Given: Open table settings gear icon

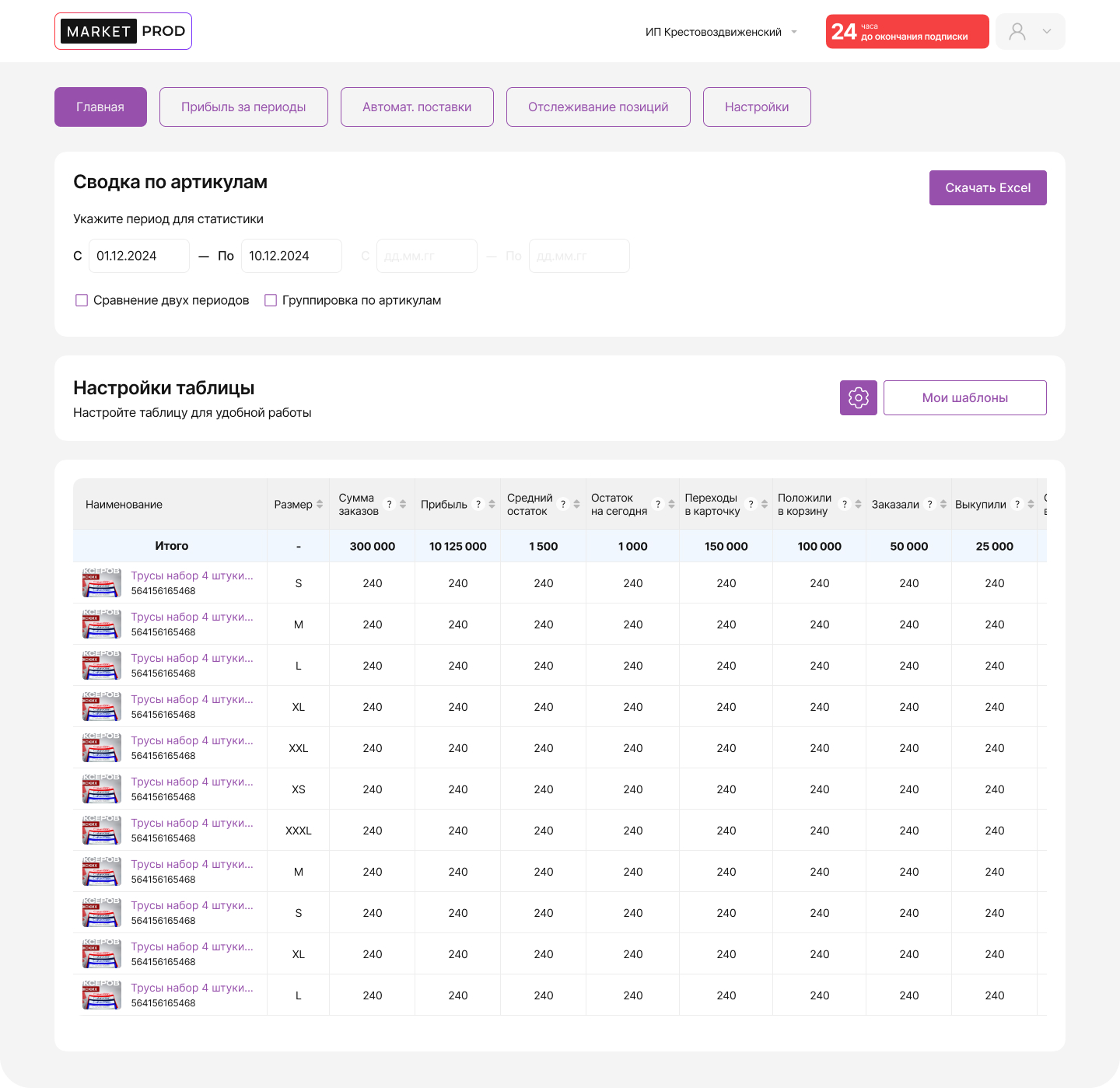Looking at the screenshot, I should tap(858, 397).
